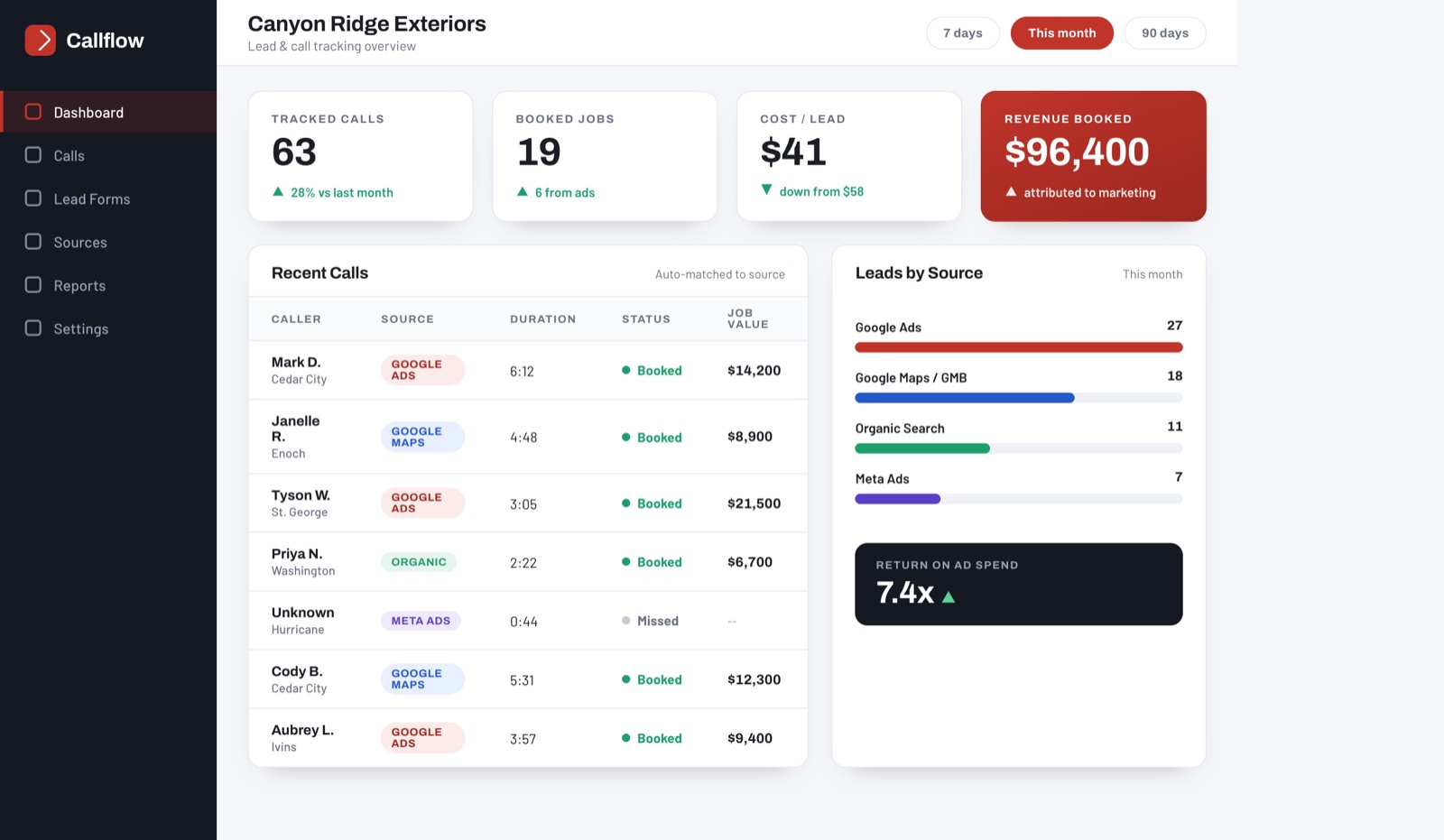Click the Source column header
Screen dimensions: 1444x840
[x=407, y=318]
